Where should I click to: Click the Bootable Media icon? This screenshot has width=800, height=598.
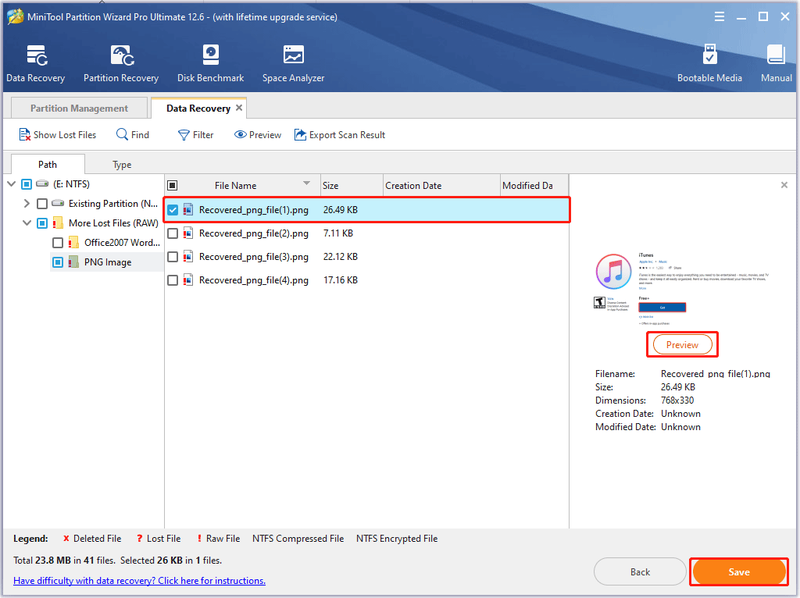pos(709,55)
